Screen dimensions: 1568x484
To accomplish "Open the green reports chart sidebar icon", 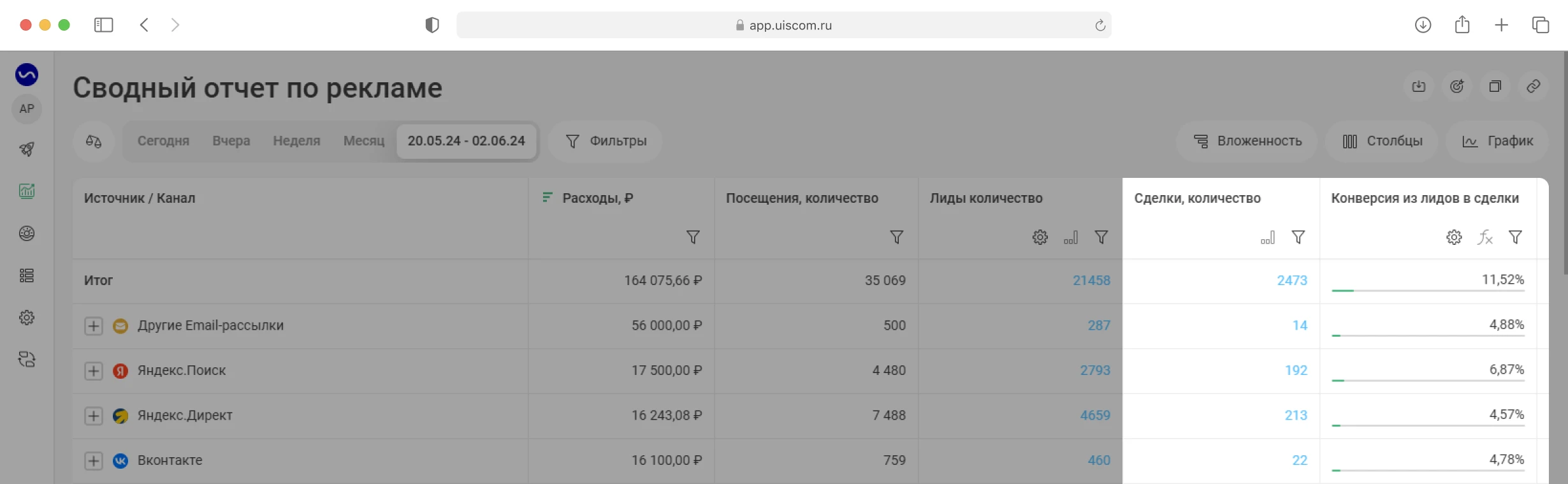I will click(27, 191).
